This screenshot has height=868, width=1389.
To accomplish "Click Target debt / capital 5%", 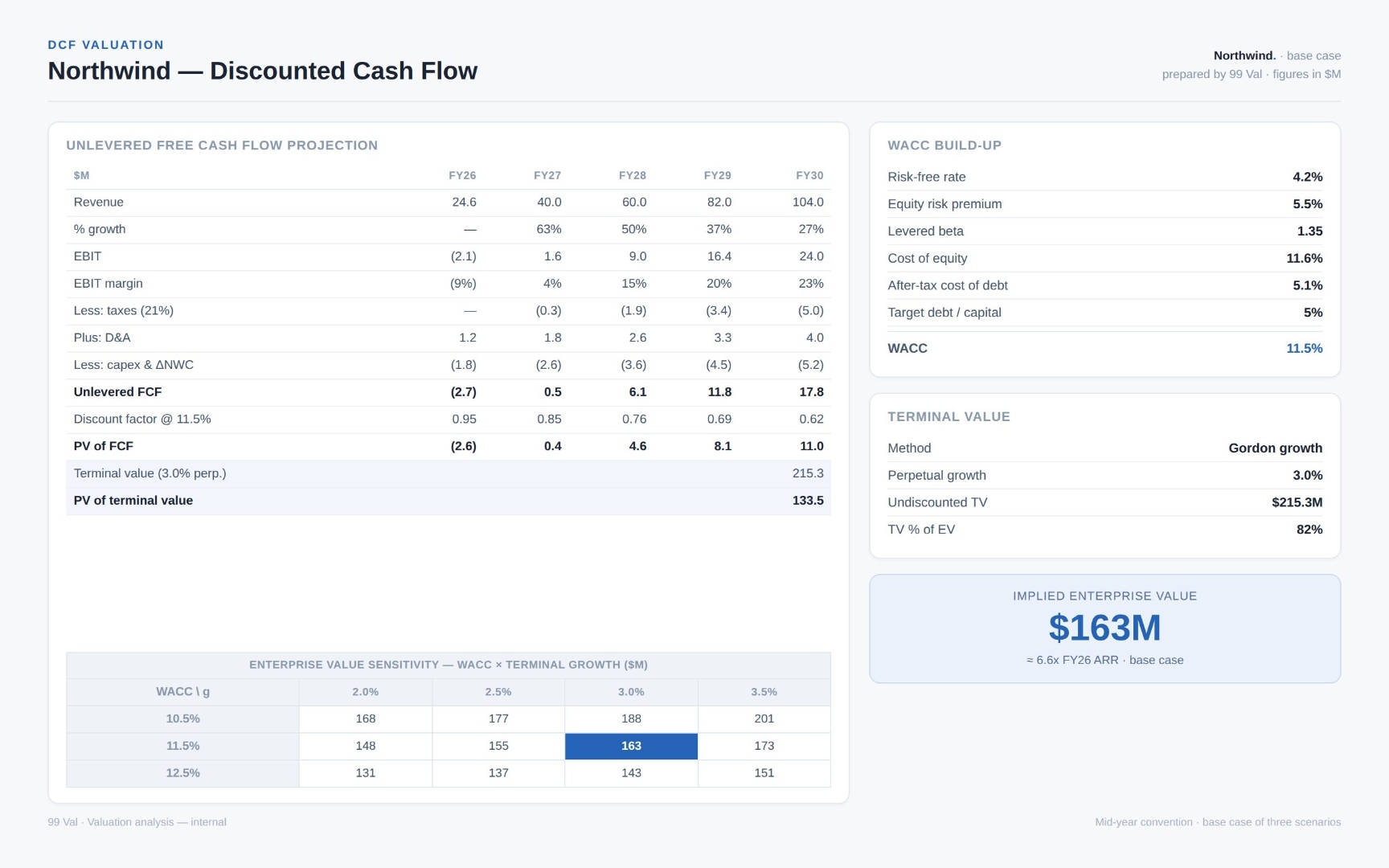I will [1313, 313].
